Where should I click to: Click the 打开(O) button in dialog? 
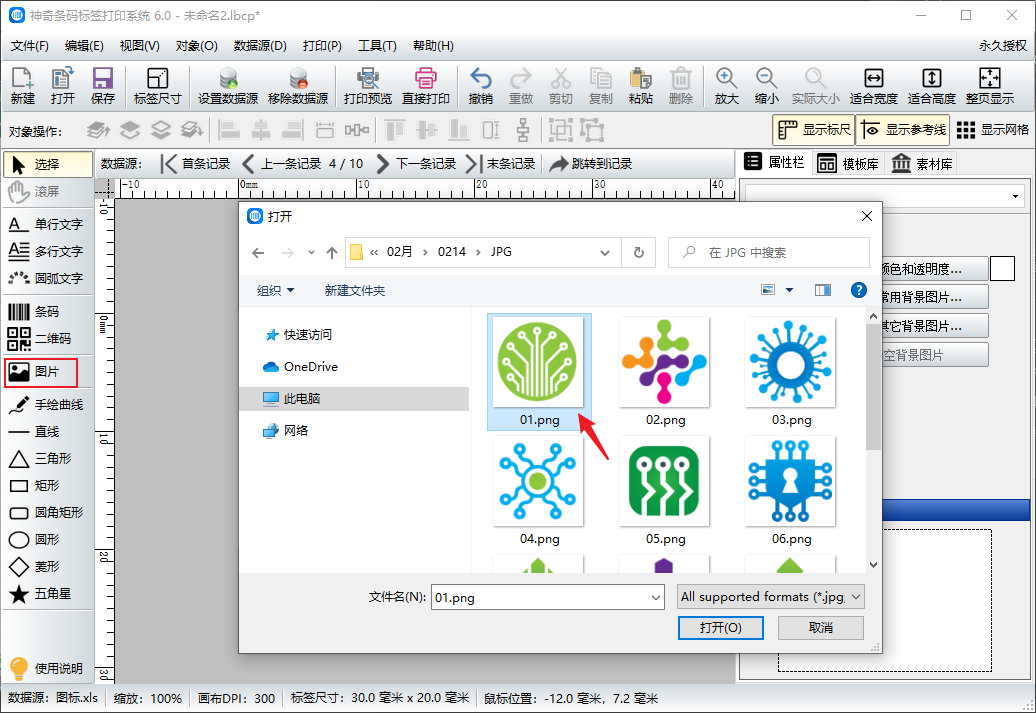(x=720, y=627)
